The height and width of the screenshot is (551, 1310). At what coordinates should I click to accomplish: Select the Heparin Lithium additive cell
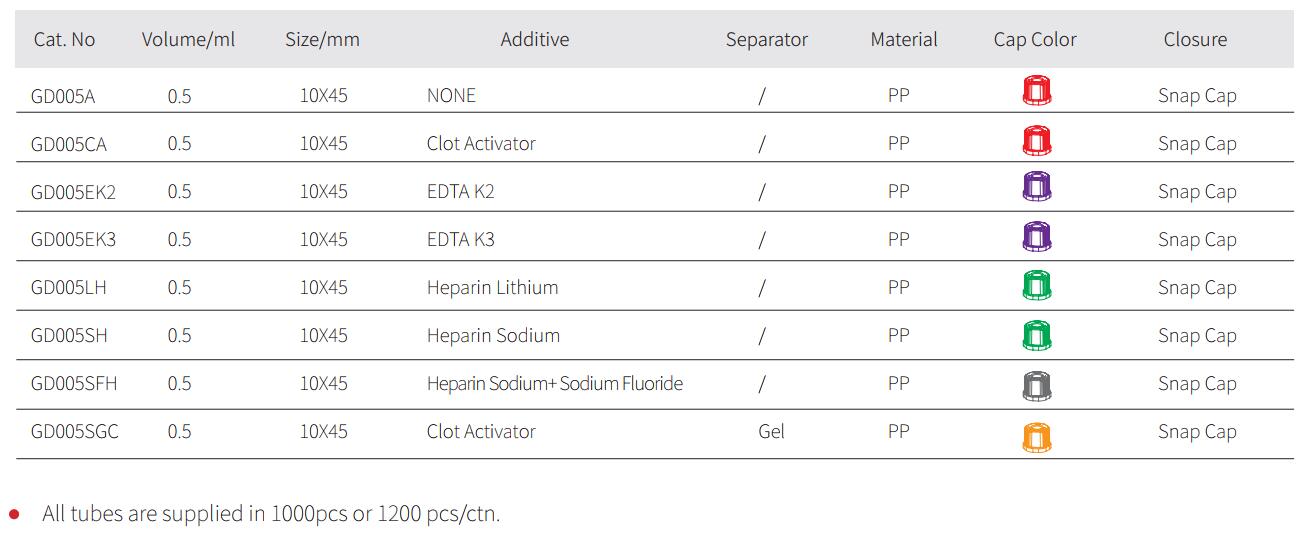pos(493,288)
